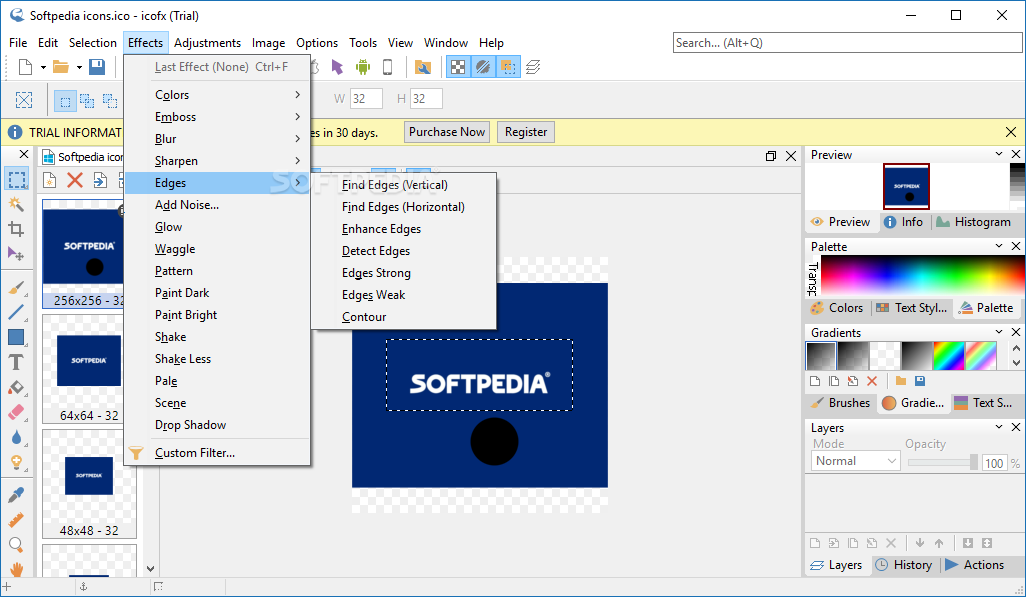Screen dimensions: 1026x597
Task: Switch to the Histogram tab
Action: click(x=972, y=222)
